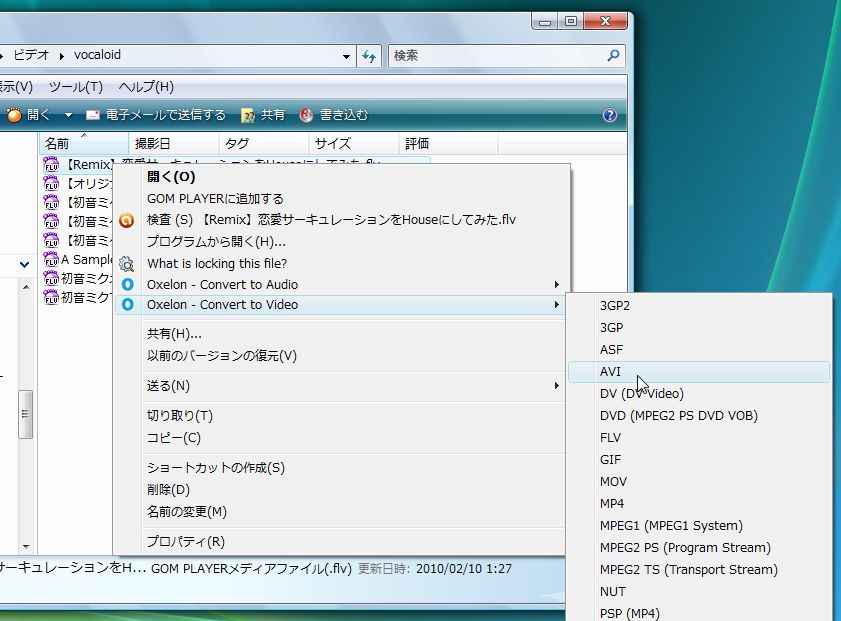Select ASF in the video format submenu
The image size is (841, 621).
[698, 350]
